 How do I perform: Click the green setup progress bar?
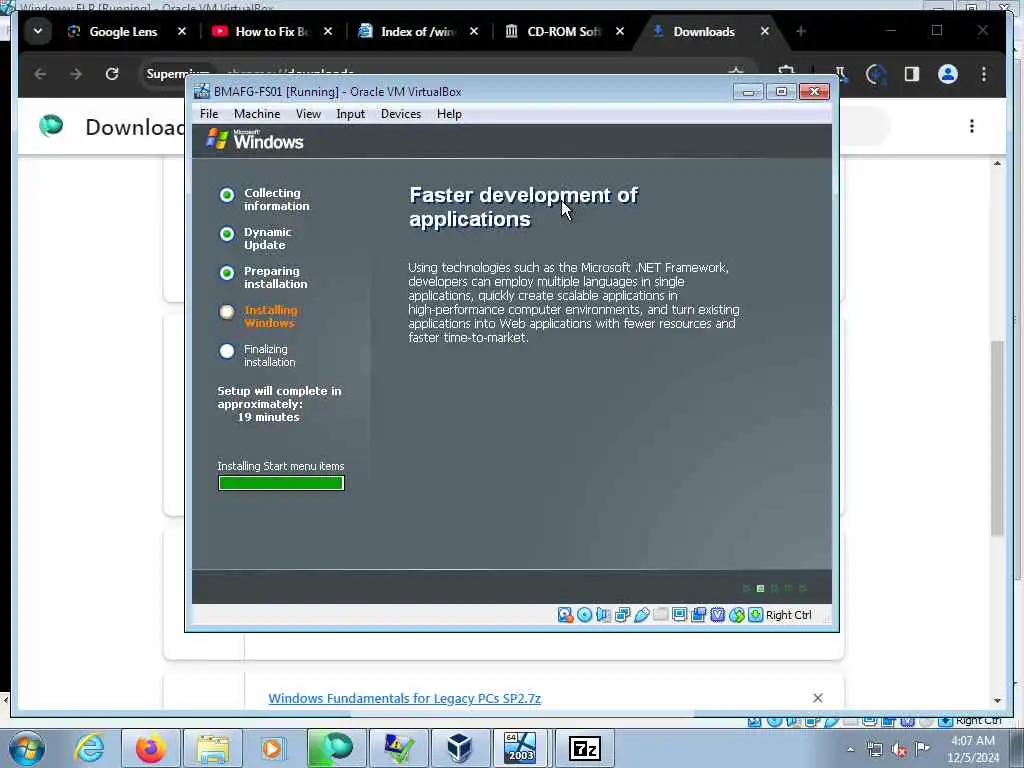281,483
